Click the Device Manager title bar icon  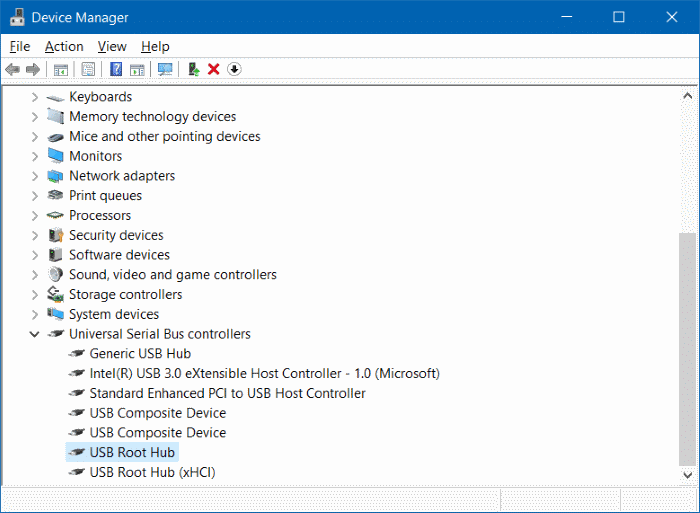click(17, 17)
